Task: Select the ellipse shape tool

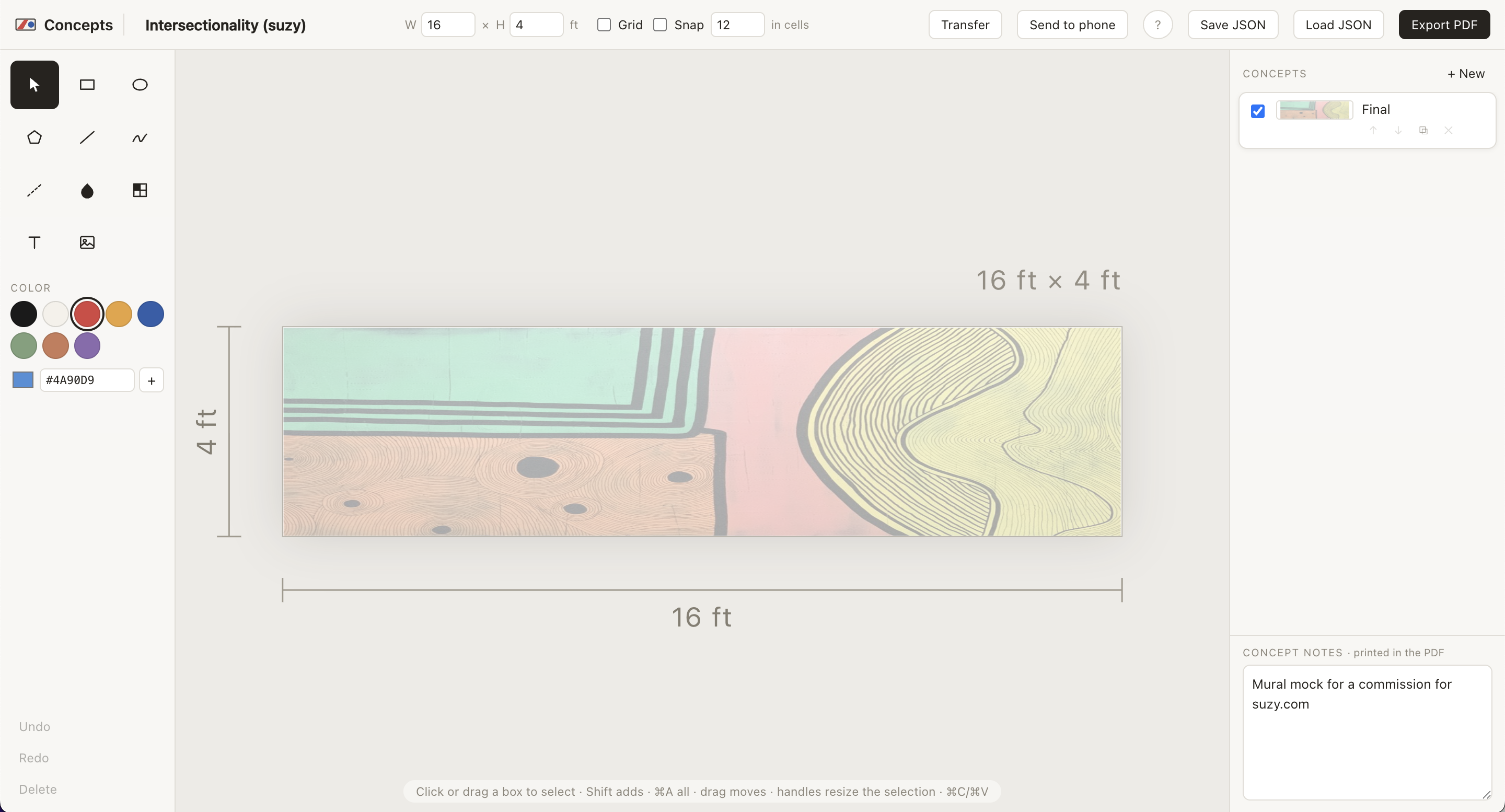Action: [x=140, y=85]
